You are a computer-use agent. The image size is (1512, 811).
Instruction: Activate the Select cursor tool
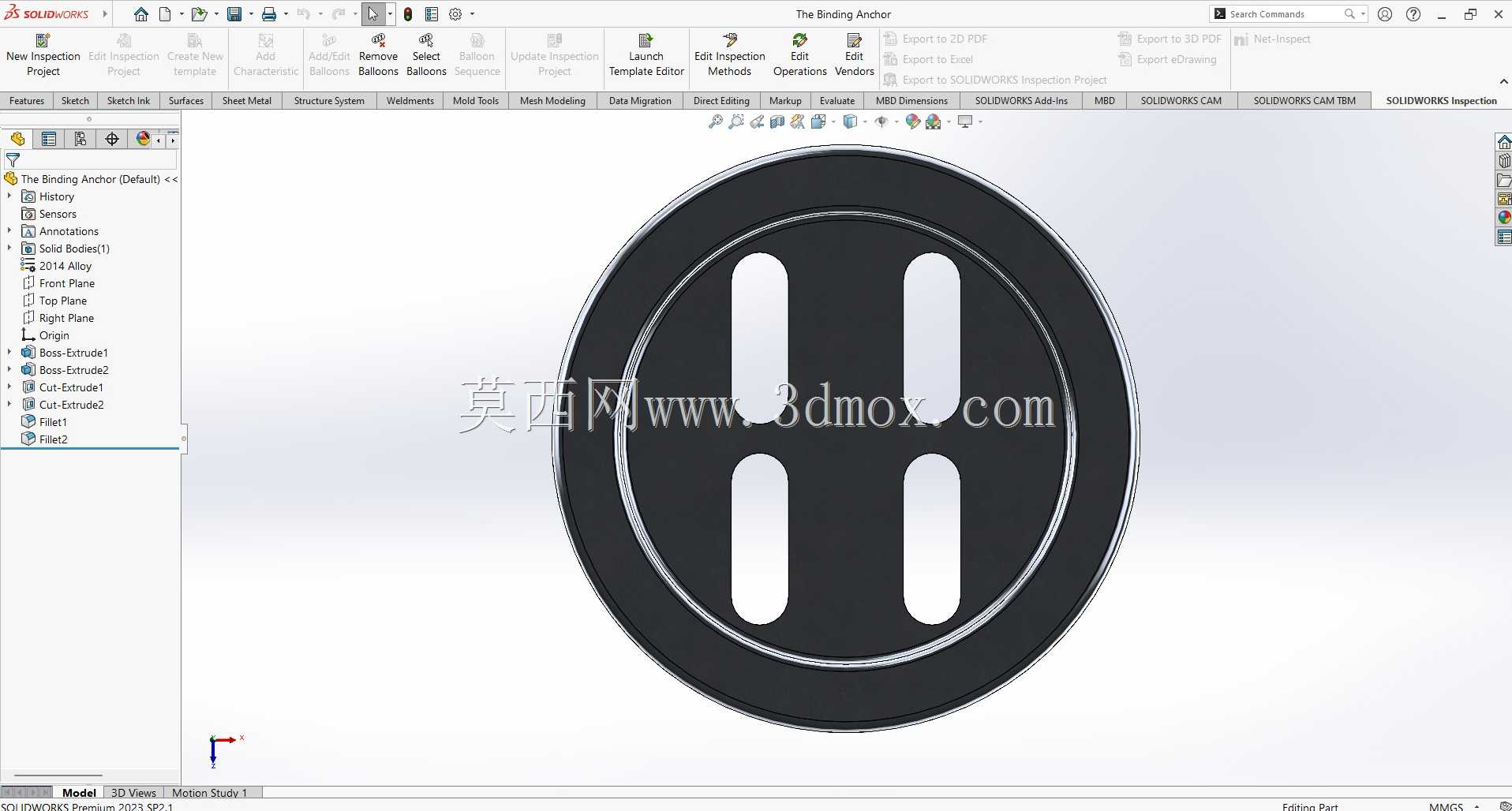coord(373,14)
